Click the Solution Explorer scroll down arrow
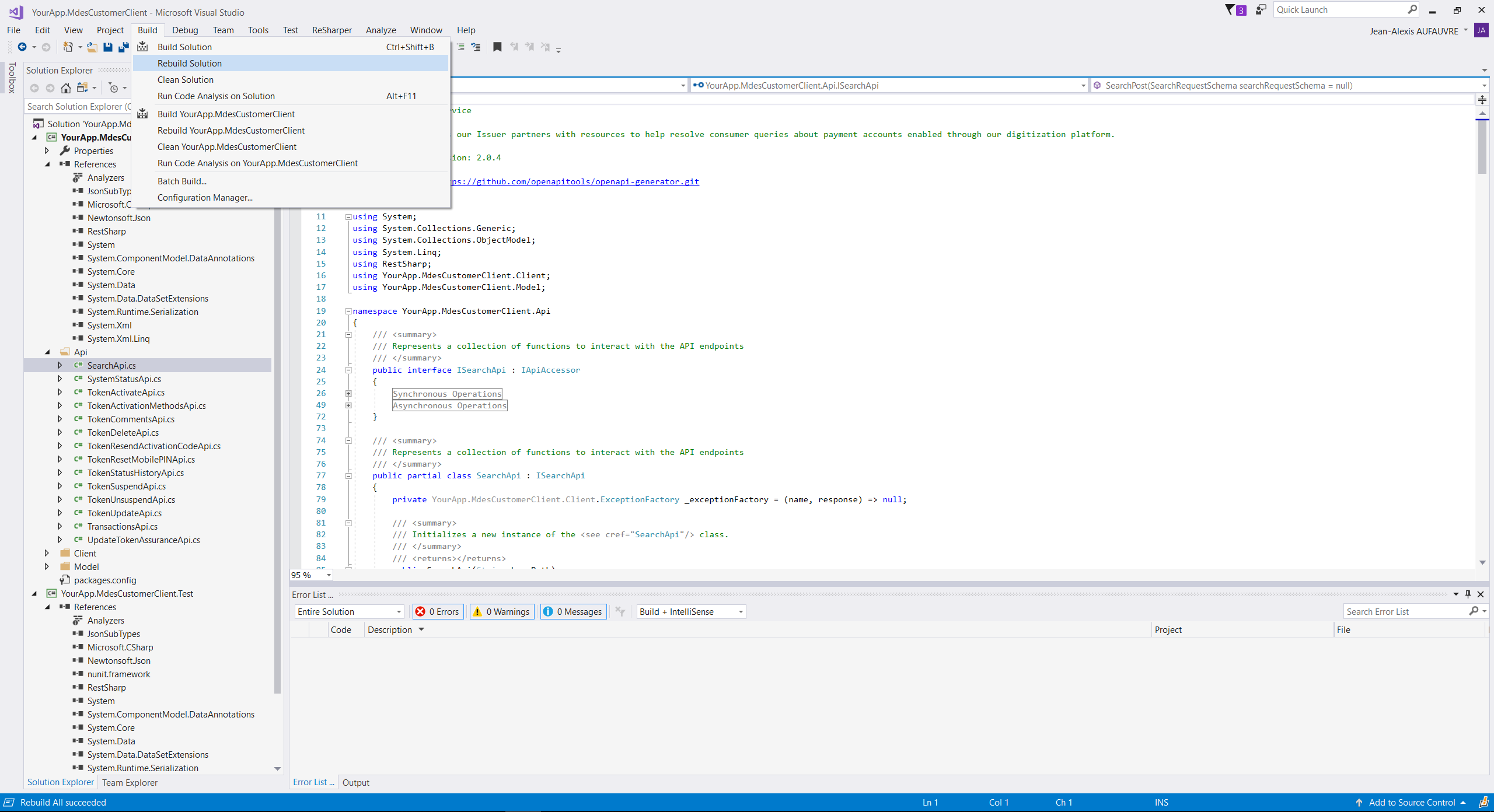This screenshot has width=1494, height=812. click(278, 768)
